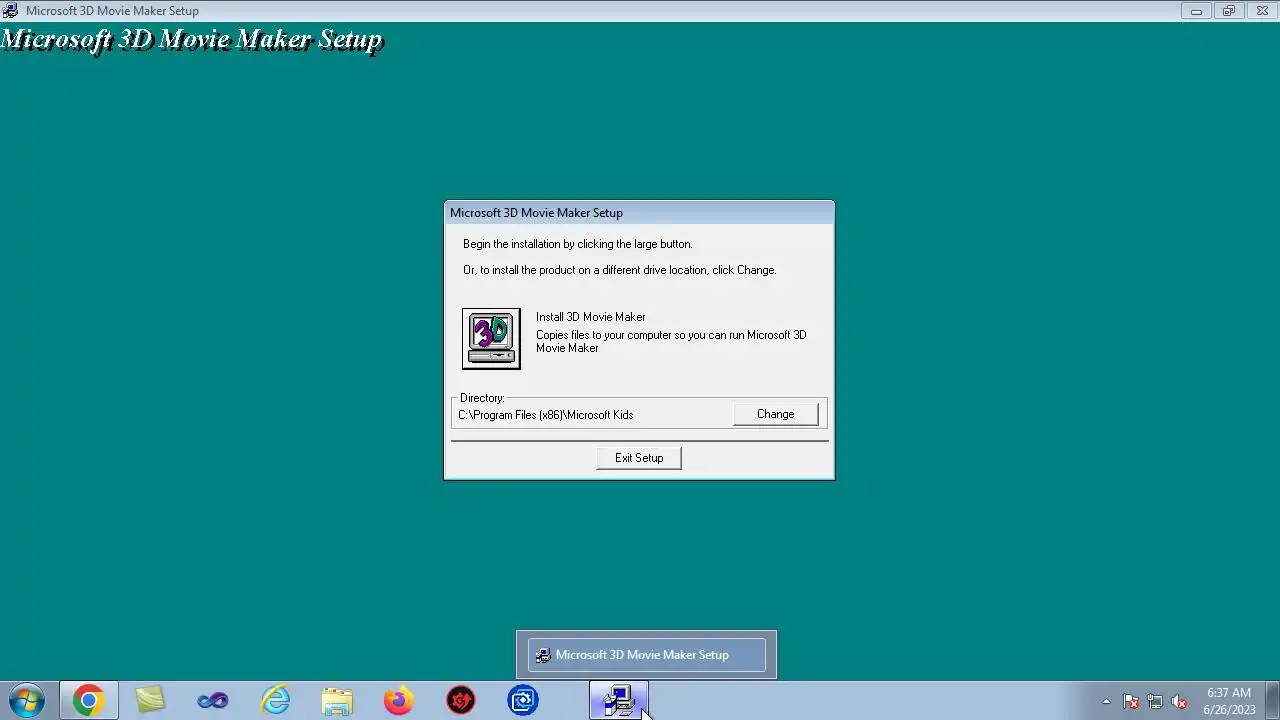Screen dimensions: 1280x720
Task: Open the green notes app in taskbar
Action: 150,701
